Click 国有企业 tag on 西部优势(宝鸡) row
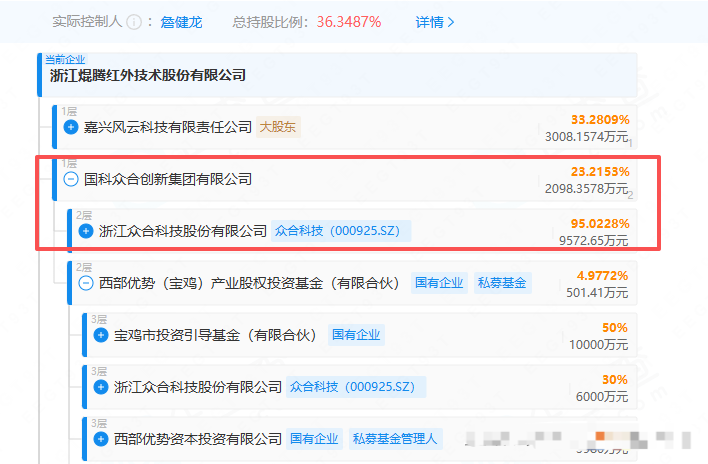This screenshot has width=708, height=464. [439, 283]
